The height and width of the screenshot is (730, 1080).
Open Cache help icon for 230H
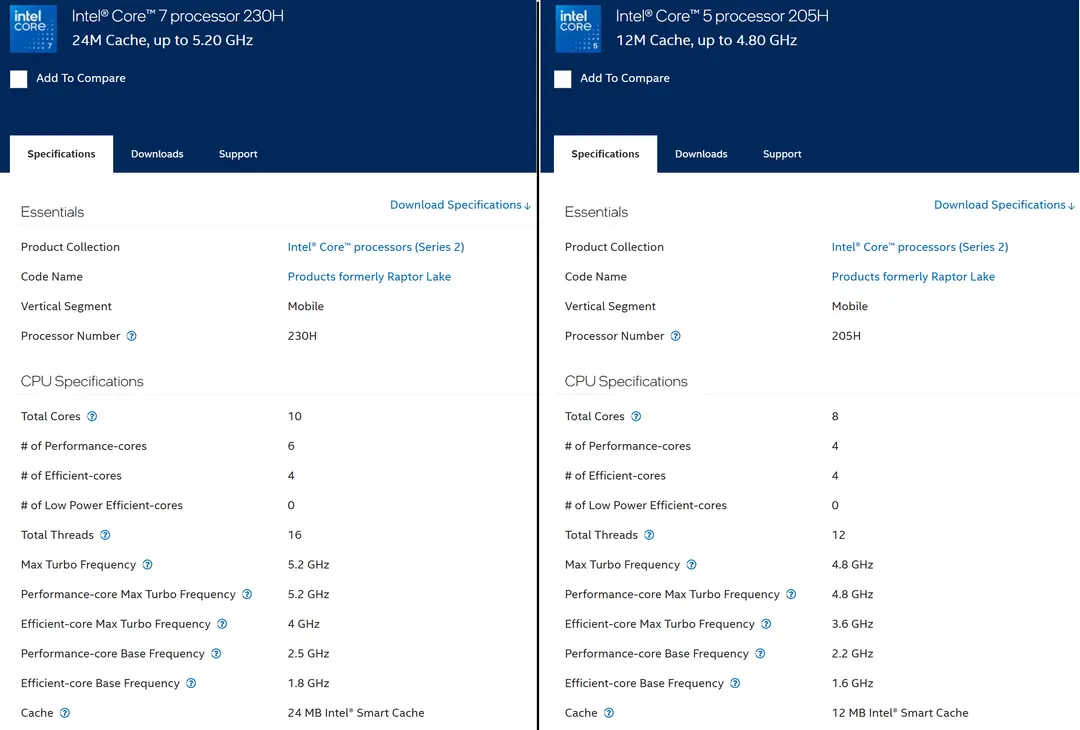coord(65,713)
